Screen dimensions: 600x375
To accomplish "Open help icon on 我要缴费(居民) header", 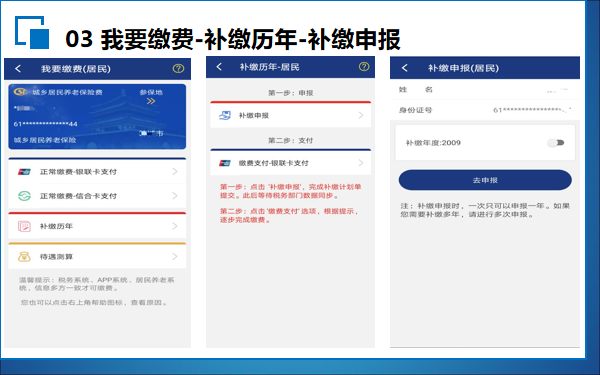I will [178, 68].
